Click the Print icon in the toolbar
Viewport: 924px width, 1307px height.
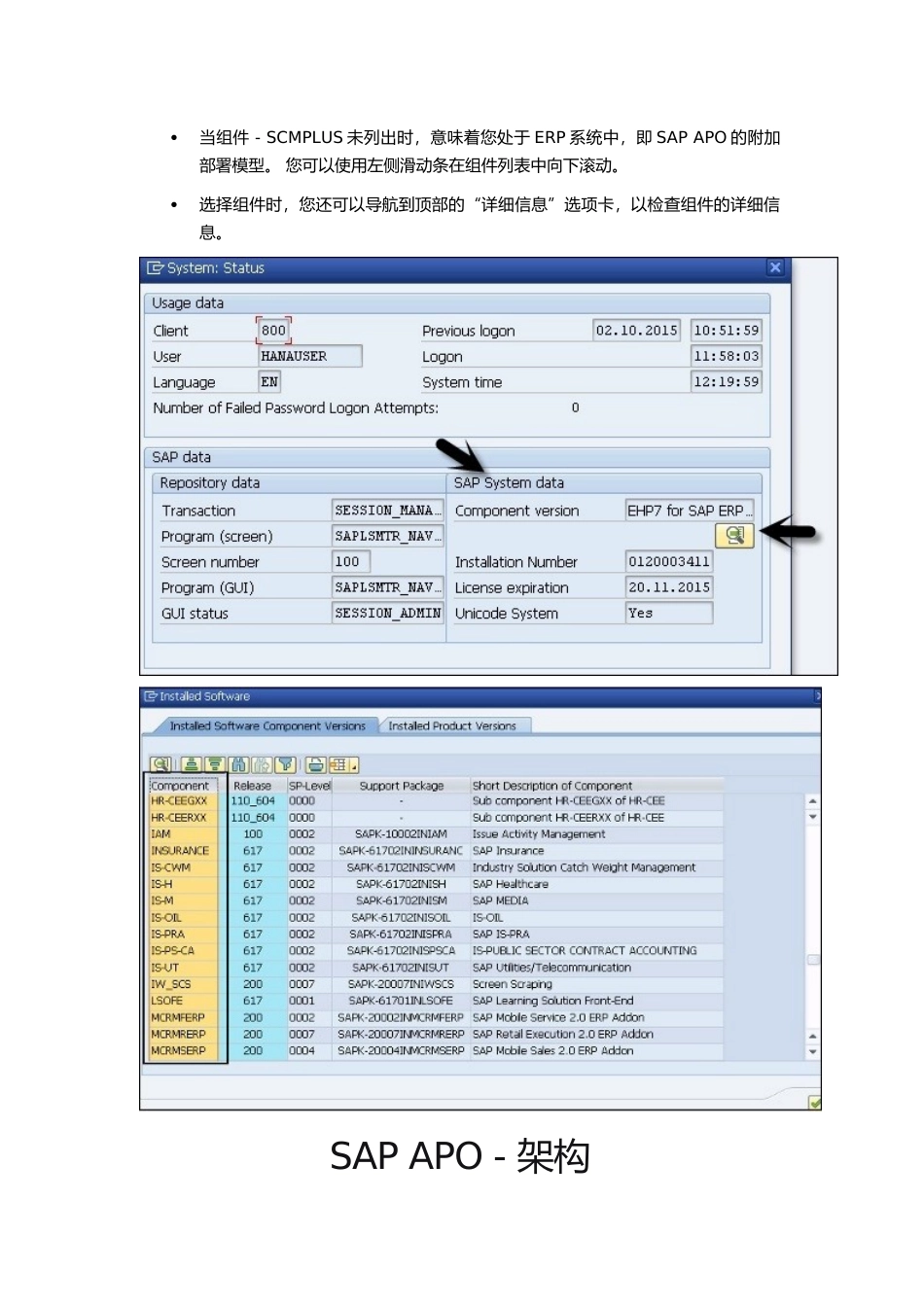[x=316, y=764]
